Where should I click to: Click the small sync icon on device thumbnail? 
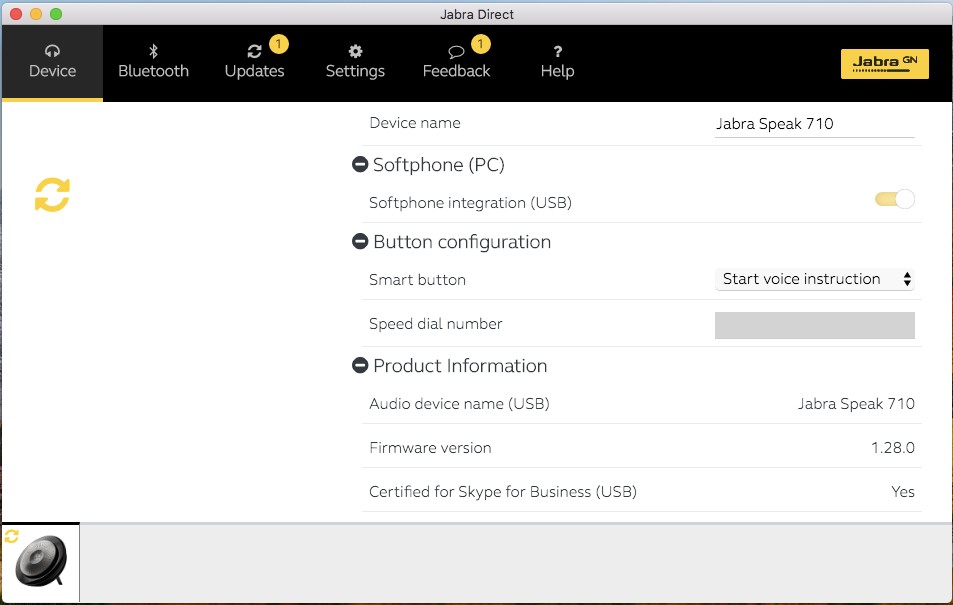(12, 536)
